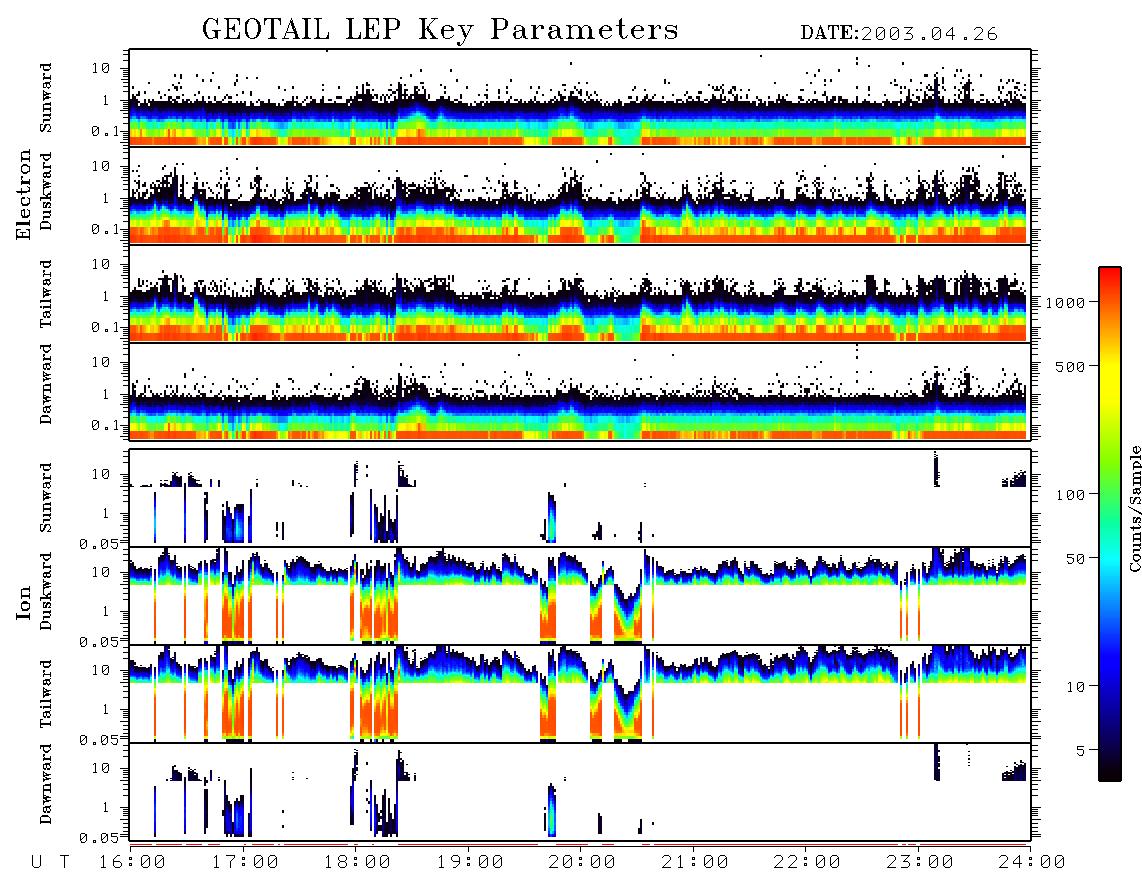Select the Electron "Tailward" panel label

[x=46, y=294]
